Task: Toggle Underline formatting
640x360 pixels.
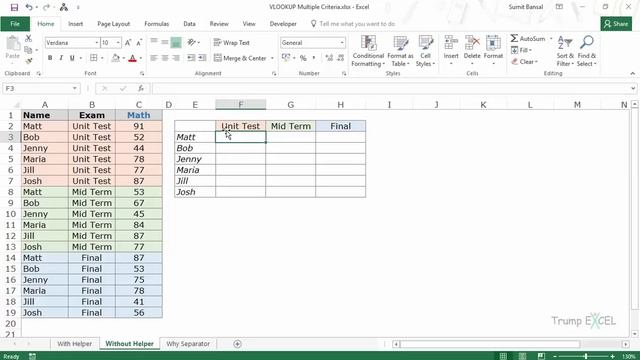Action: [72, 58]
